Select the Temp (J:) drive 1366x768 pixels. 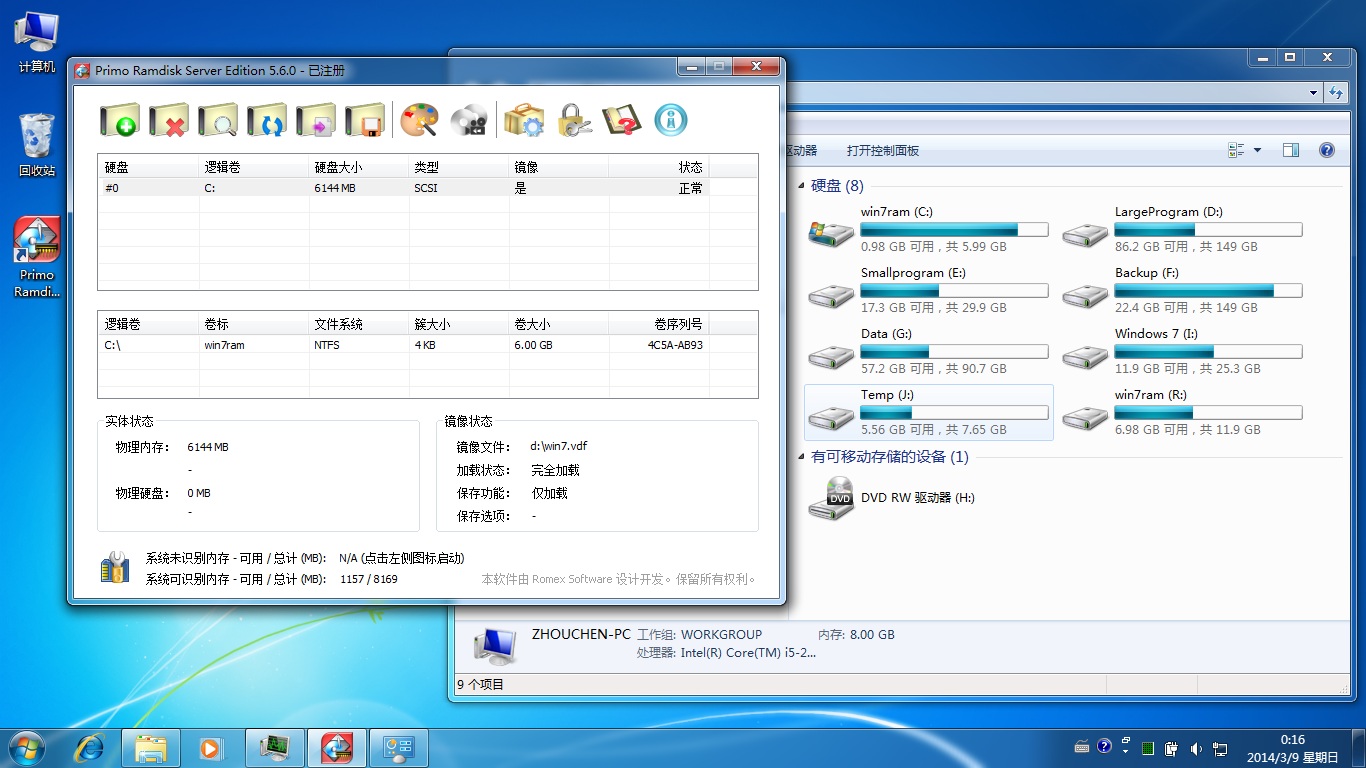tap(928, 412)
